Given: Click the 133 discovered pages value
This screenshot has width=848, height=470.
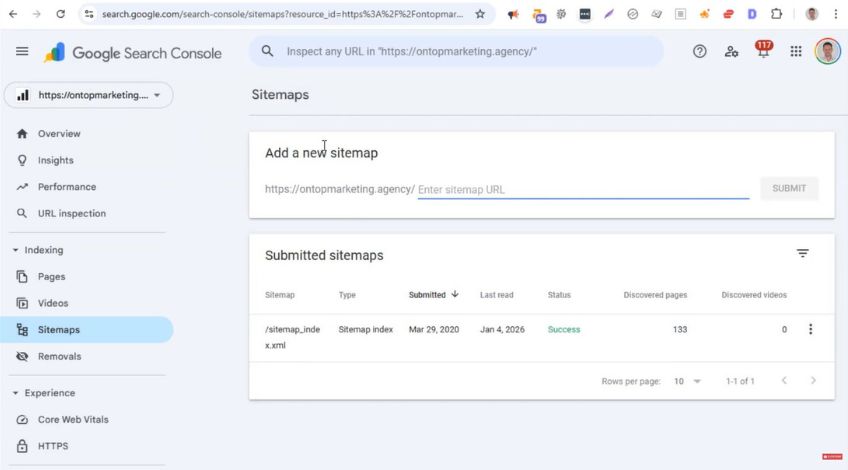Looking at the screenshot, I should (680, 329).
